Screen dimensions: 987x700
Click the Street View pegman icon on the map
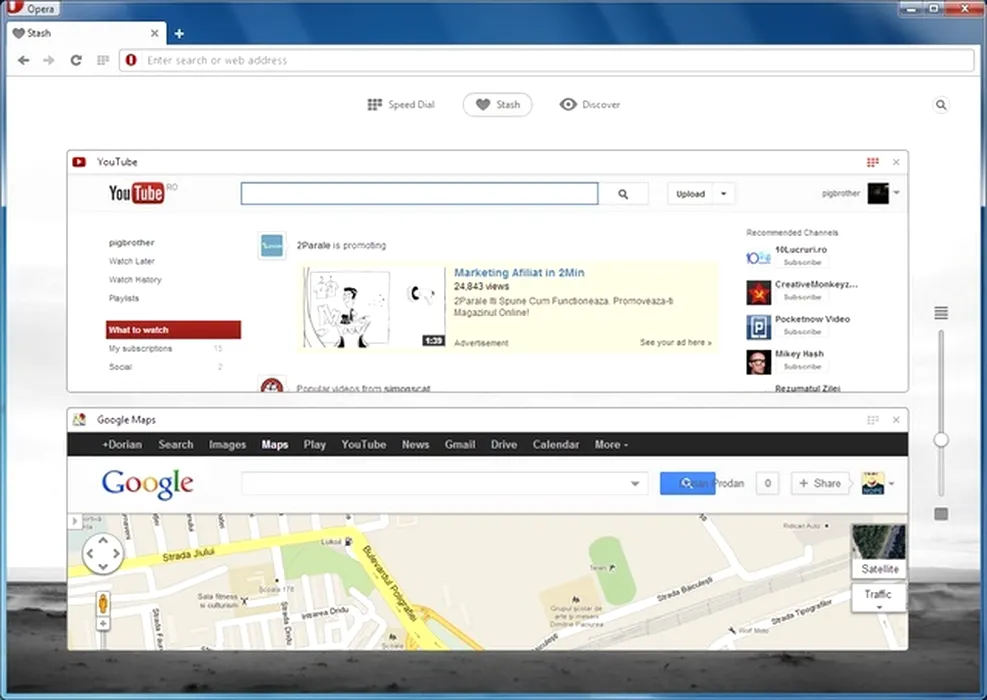pos(102,603)
